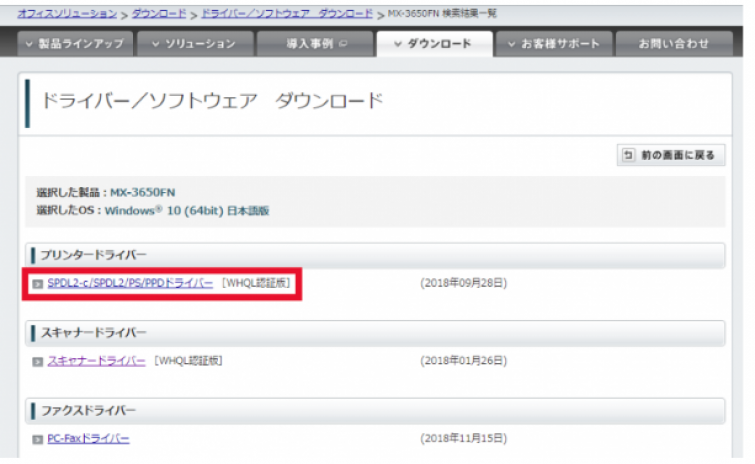Open the 導入事例 tab

tap(315, 44)
